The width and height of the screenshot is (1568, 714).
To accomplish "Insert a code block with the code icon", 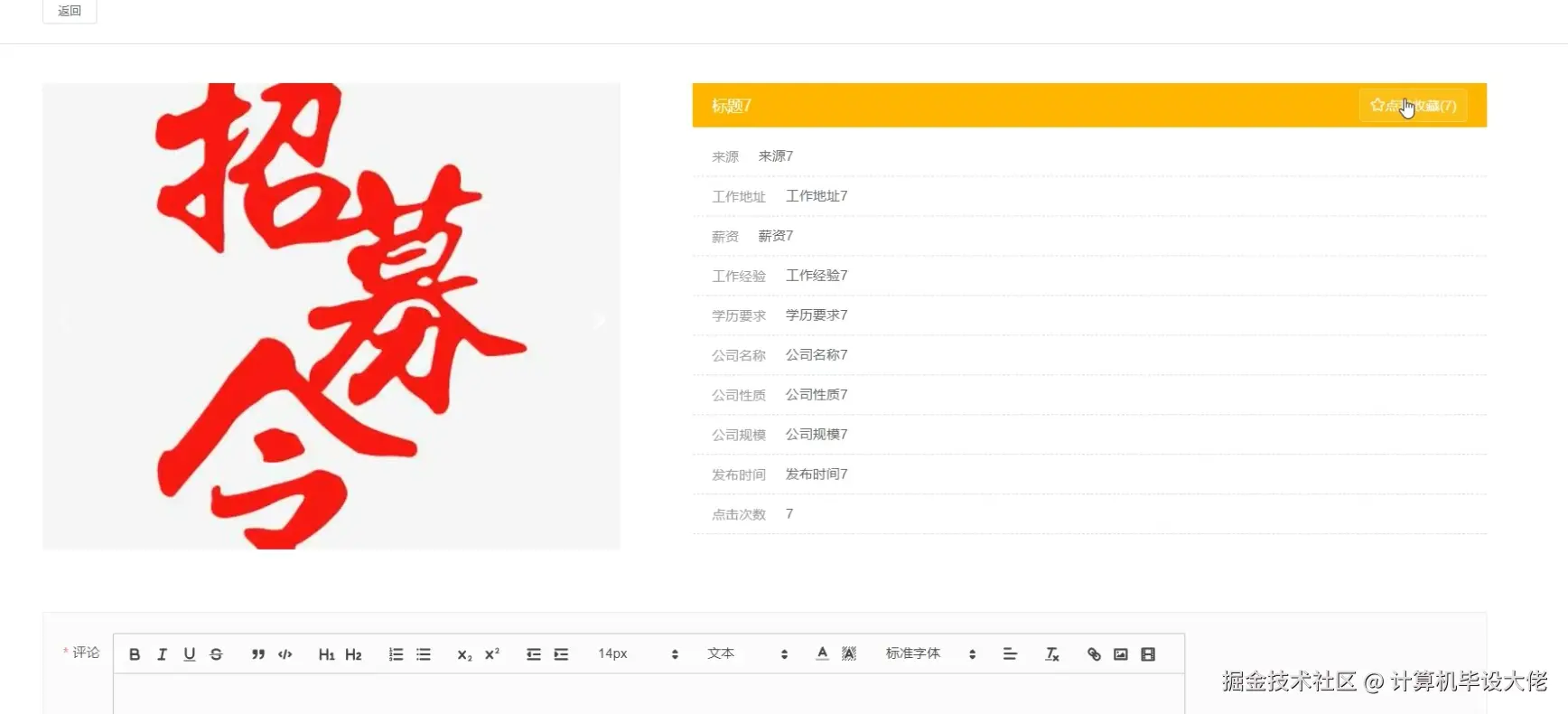I will [285, 654].
